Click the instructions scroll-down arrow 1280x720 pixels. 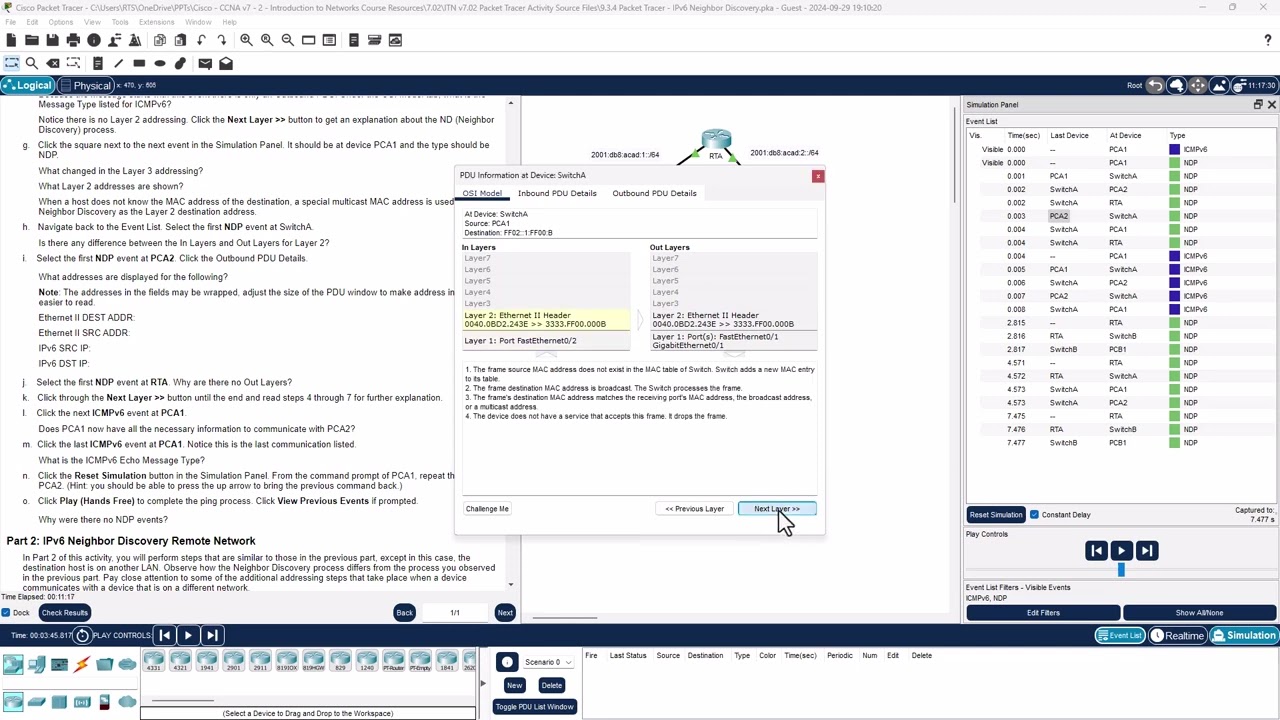point(511,584)
